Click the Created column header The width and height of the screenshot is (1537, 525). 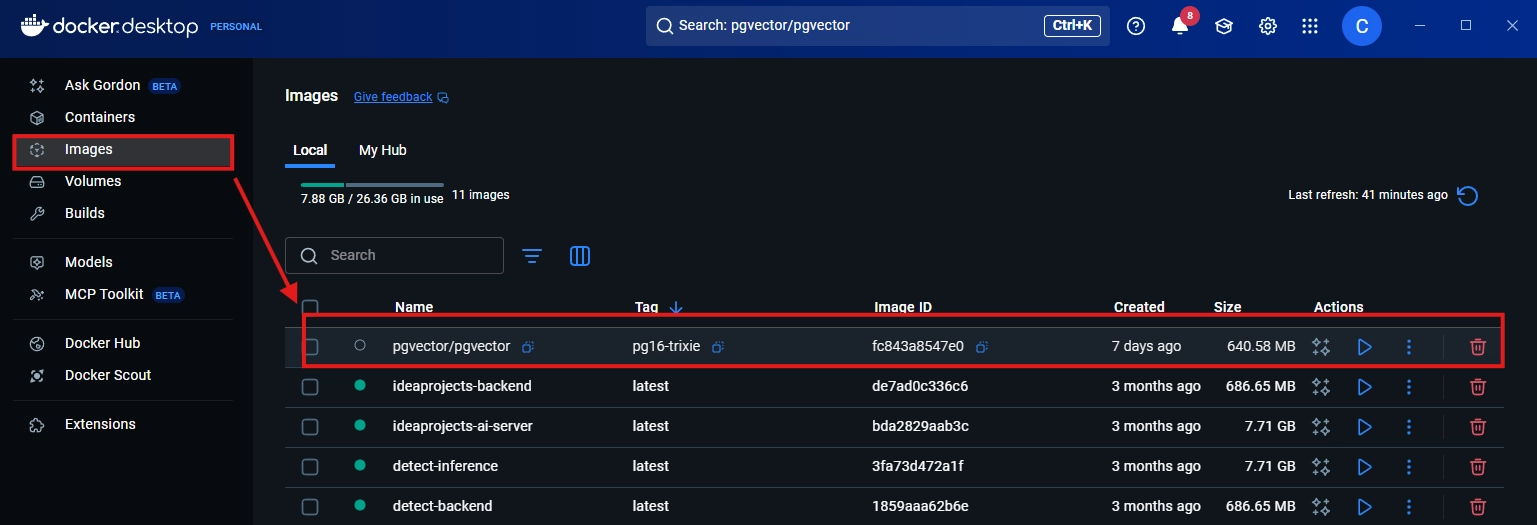(x=1139, y=307)
